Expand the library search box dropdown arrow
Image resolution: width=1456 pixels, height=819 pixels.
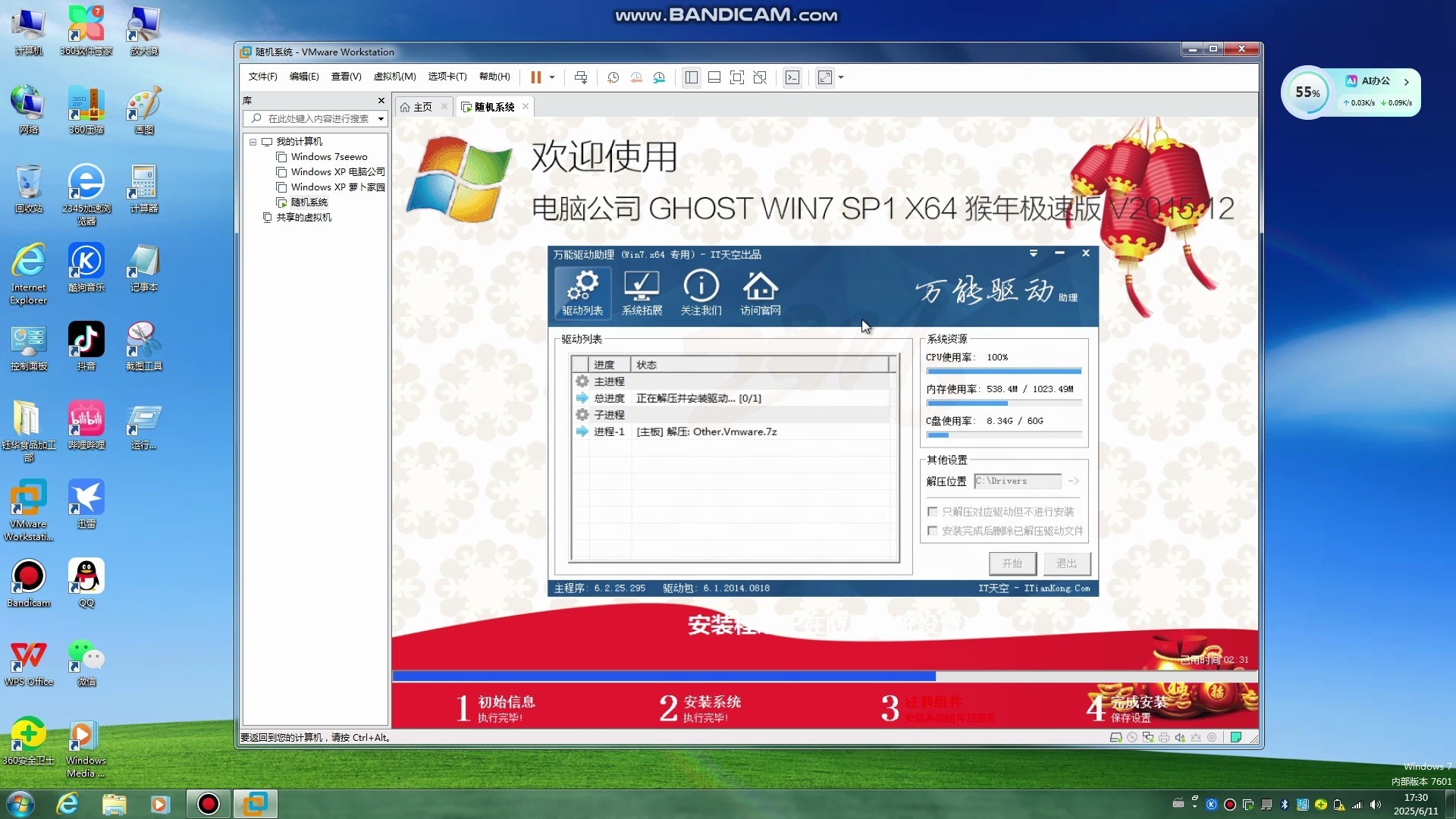pos(381,119)
